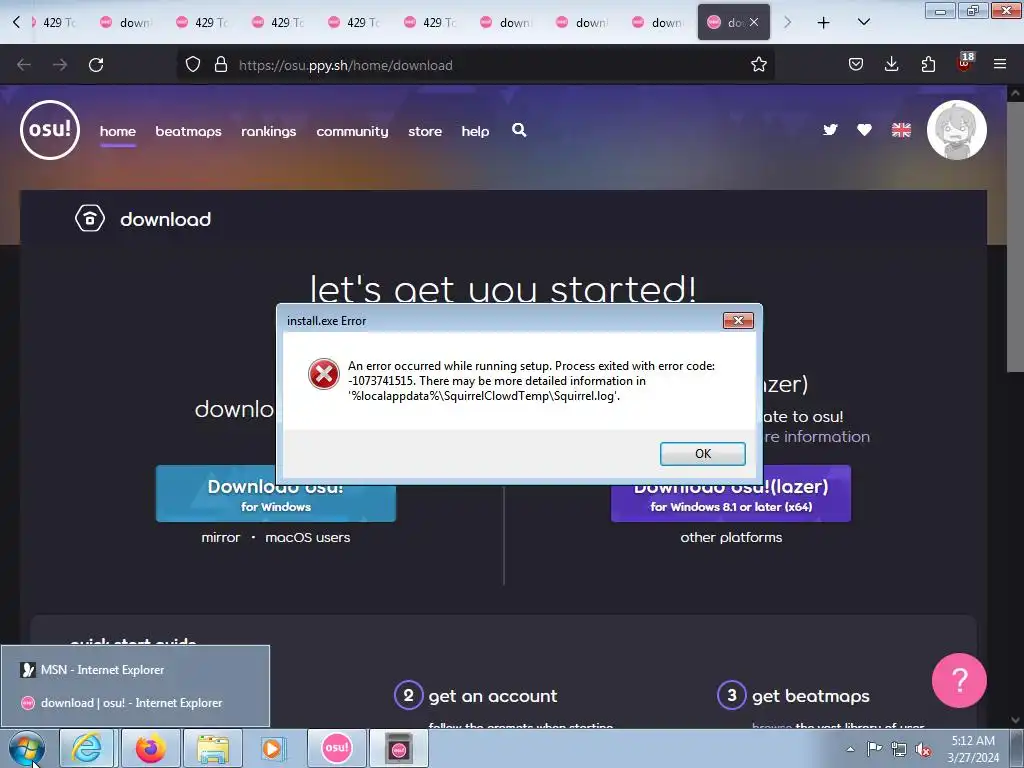Open the extensions puzzle icon
1024x768 pixels.
point(928,64)
